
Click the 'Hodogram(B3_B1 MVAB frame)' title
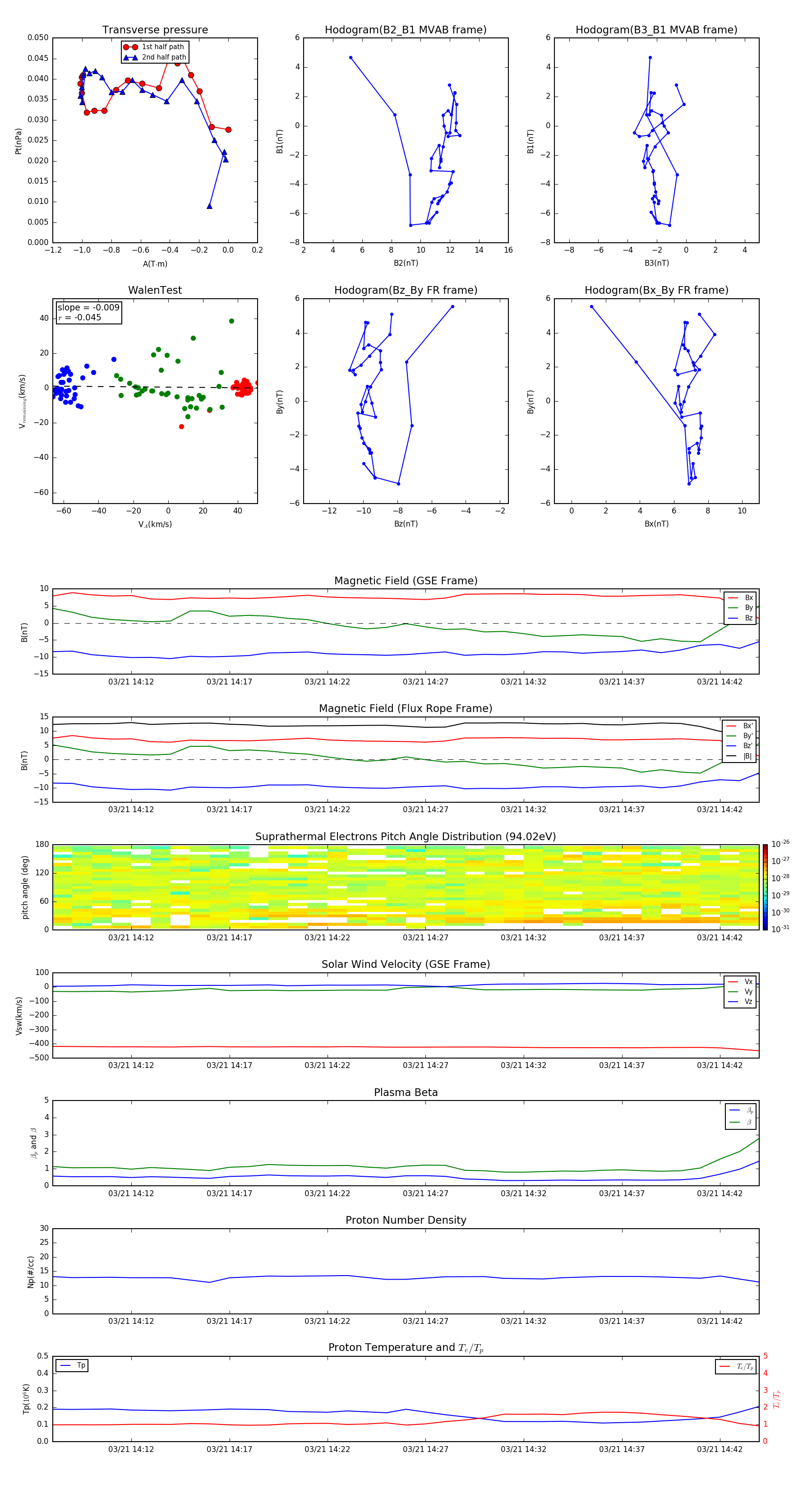click(x=656, y=30)
